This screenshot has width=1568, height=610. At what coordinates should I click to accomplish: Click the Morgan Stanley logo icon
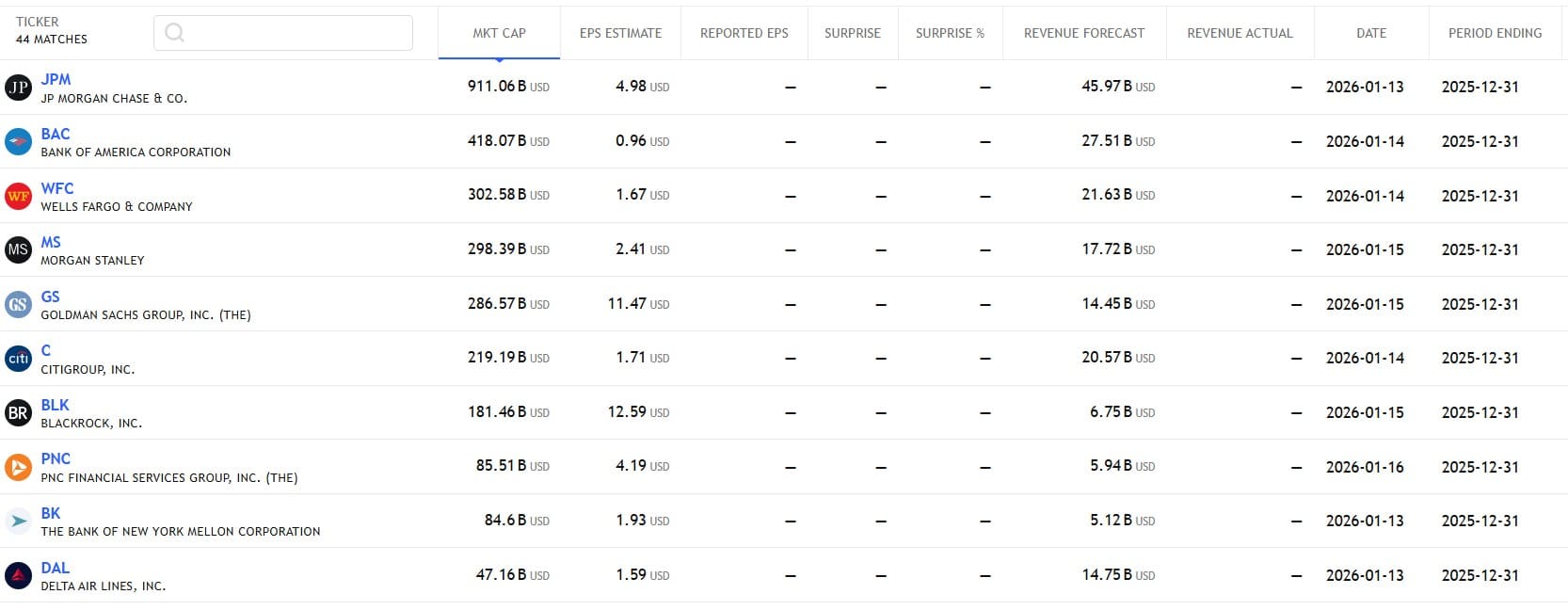pos(18,250)
